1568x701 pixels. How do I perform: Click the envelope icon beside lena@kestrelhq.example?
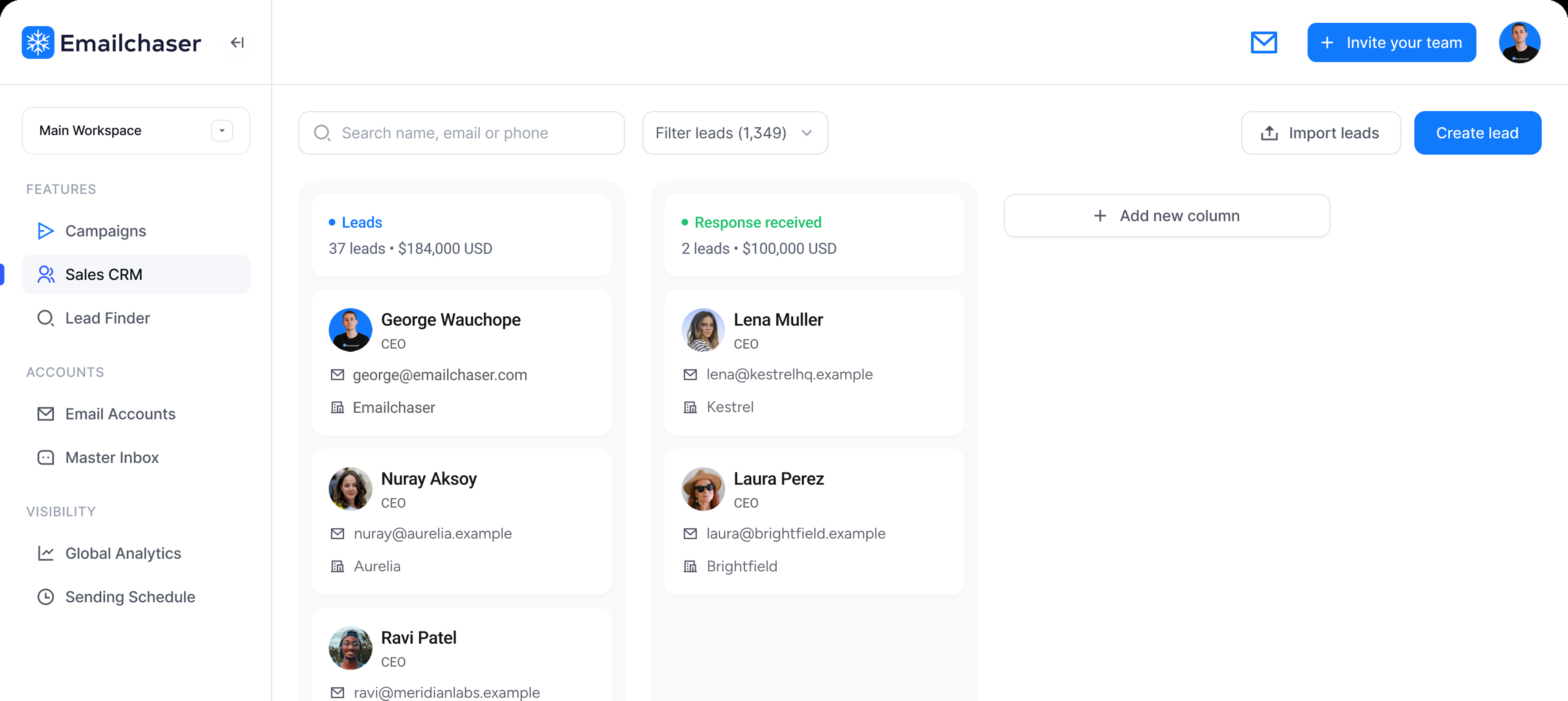(x=690, y=375)
